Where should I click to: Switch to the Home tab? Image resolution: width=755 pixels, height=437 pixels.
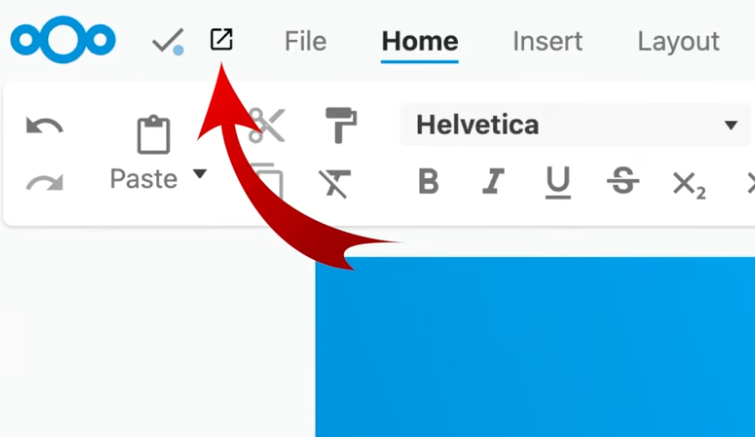pyautogui.click(x=420, y=41)
